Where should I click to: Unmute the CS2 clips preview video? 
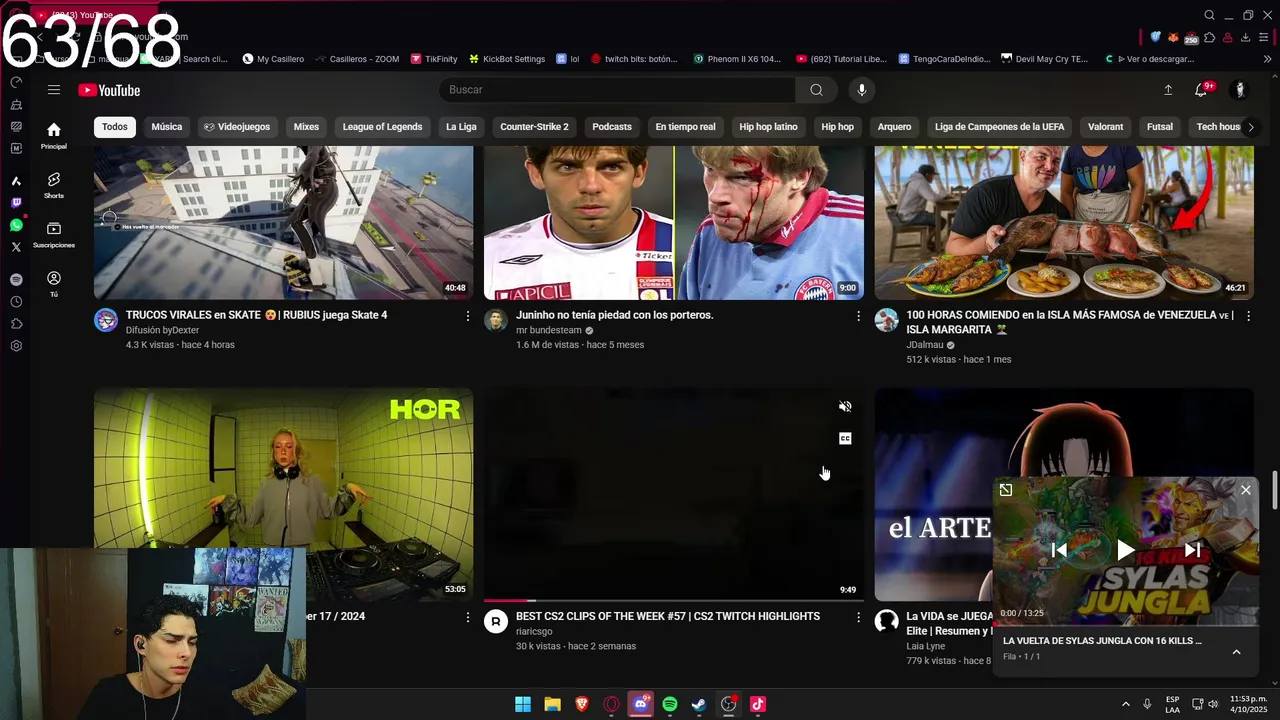[x=845, y=407]
